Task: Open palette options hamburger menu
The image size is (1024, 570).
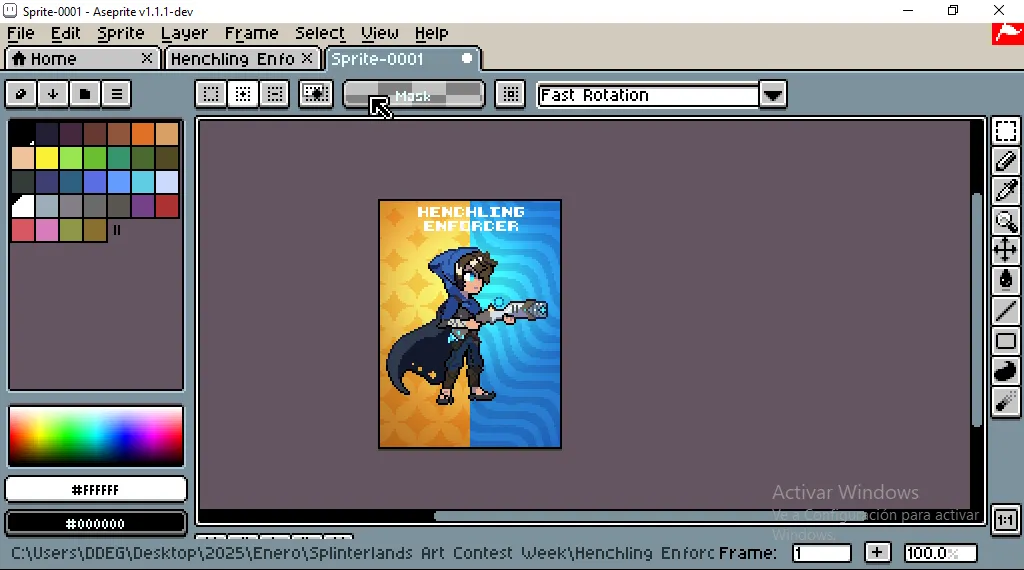Action: (117, 94)
